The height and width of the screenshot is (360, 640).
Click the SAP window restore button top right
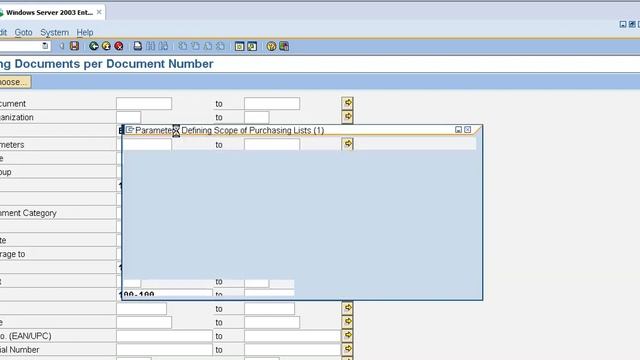[x=632, y=24]
